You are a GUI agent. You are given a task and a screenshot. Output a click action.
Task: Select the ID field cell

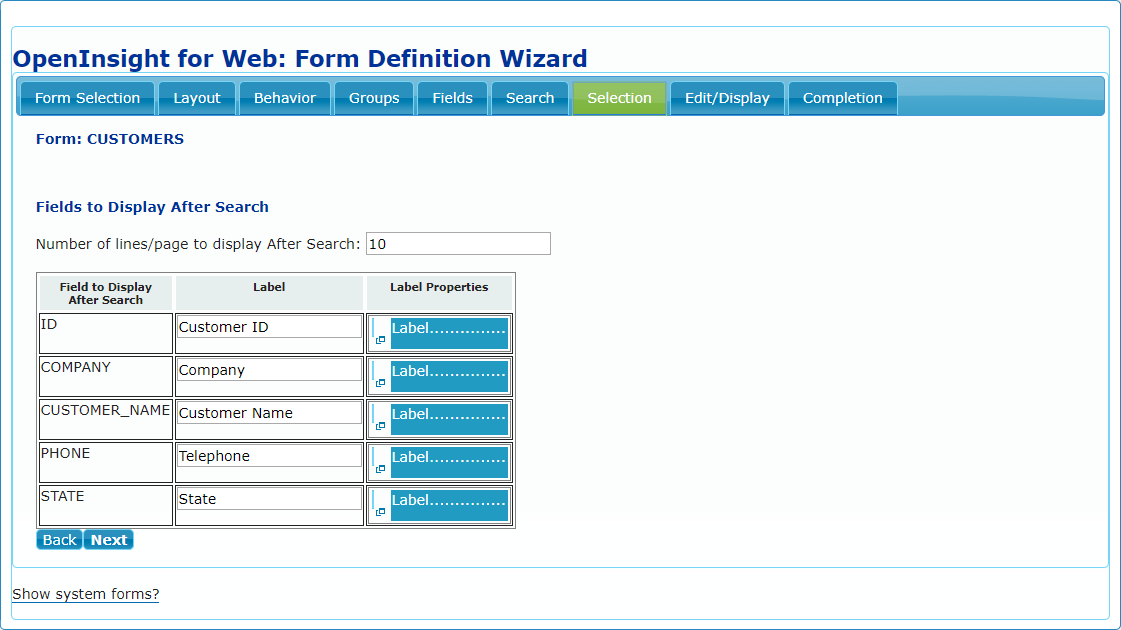(106, 333)
